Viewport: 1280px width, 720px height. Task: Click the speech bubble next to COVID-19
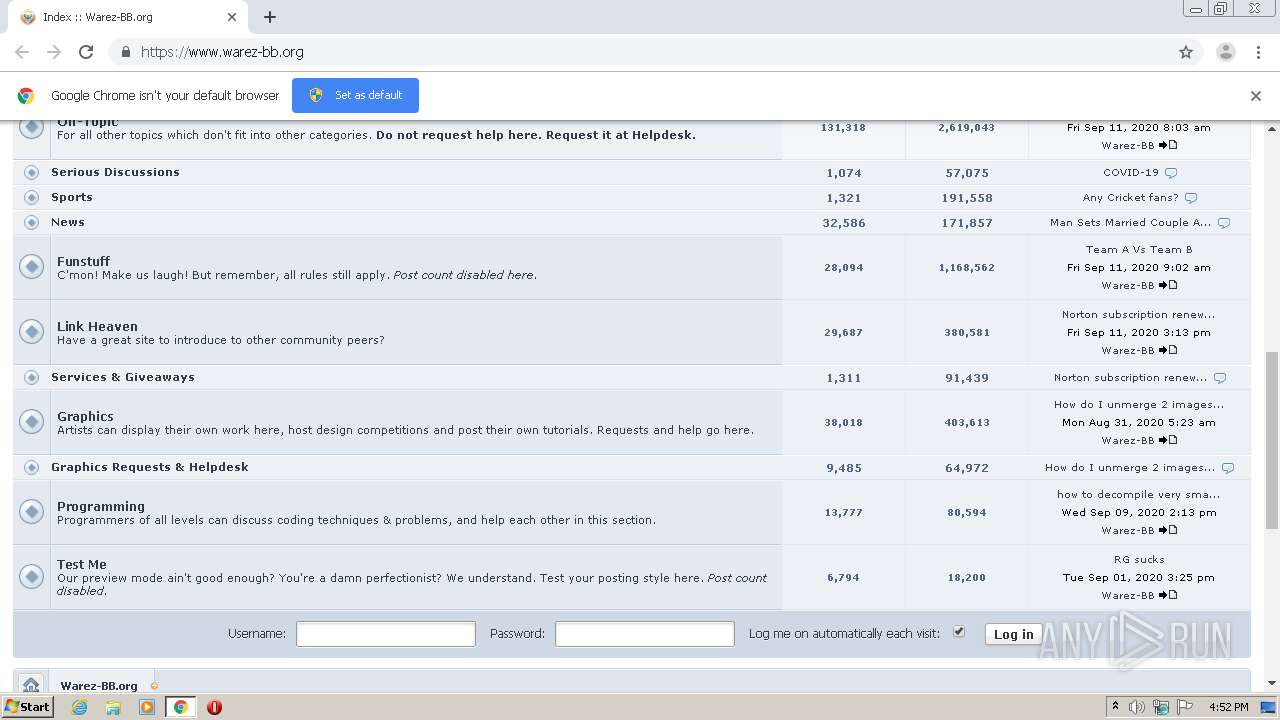[1171, 173]
